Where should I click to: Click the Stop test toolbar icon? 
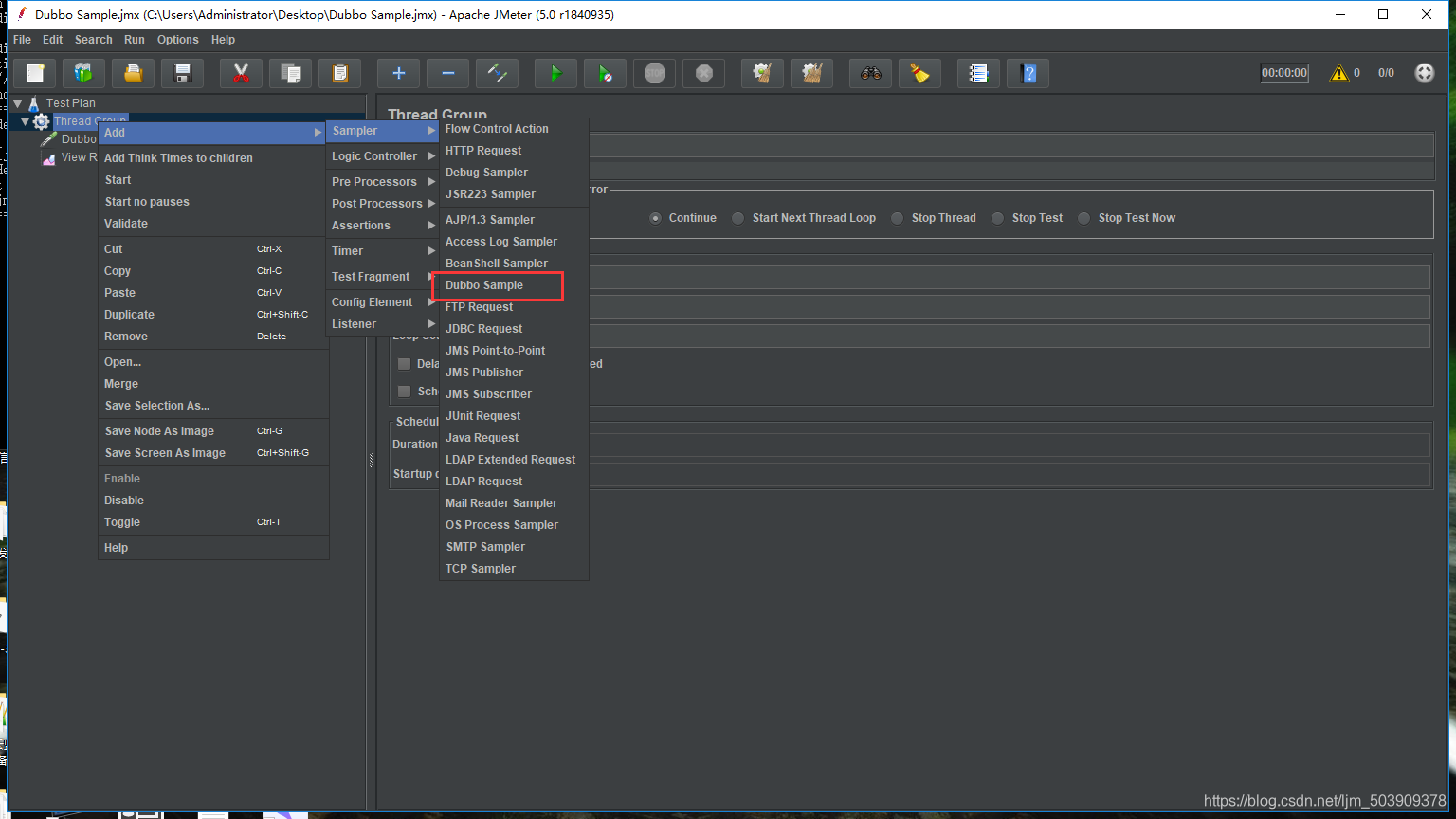[655, 73]
